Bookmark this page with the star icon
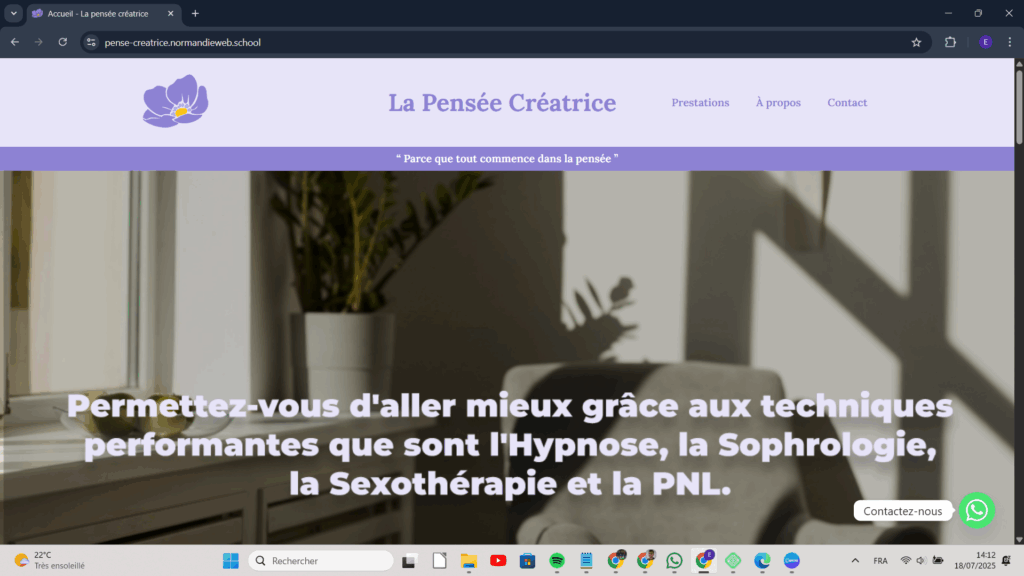This screenshot has width=1024, height=576. (916, 42)
